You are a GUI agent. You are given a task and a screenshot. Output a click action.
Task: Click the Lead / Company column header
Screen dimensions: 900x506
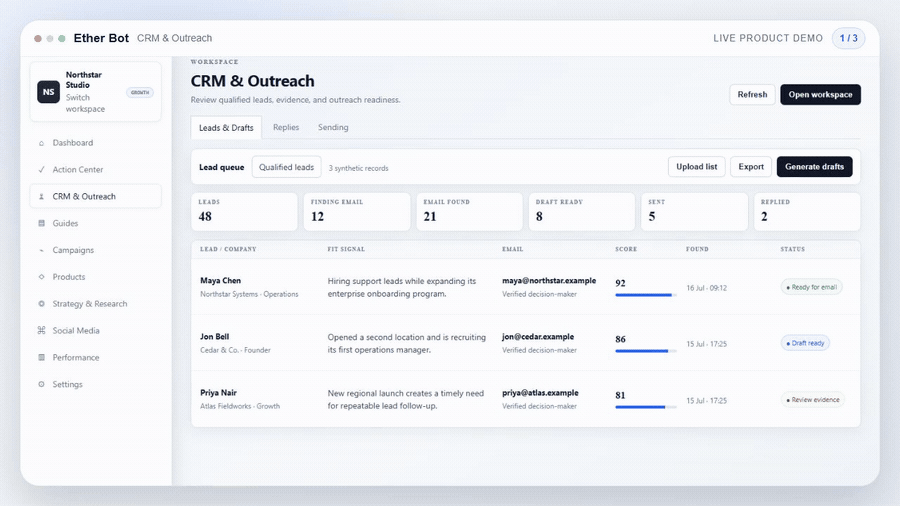coord(228,250)
